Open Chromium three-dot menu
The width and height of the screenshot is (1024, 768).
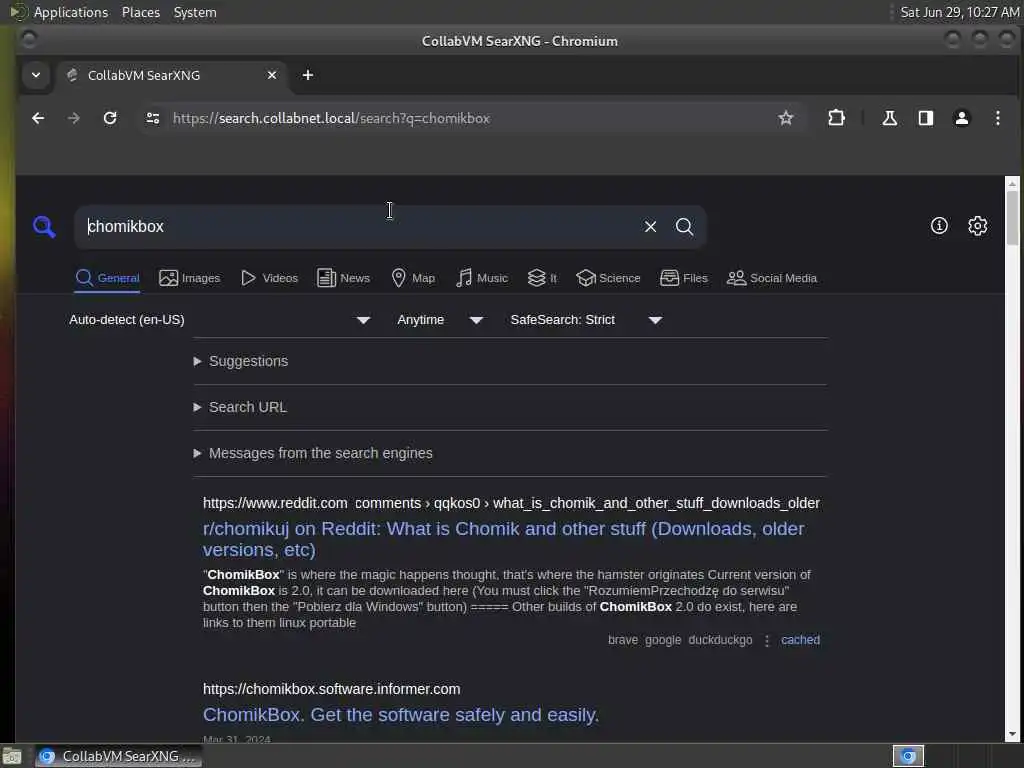[997, 118]
